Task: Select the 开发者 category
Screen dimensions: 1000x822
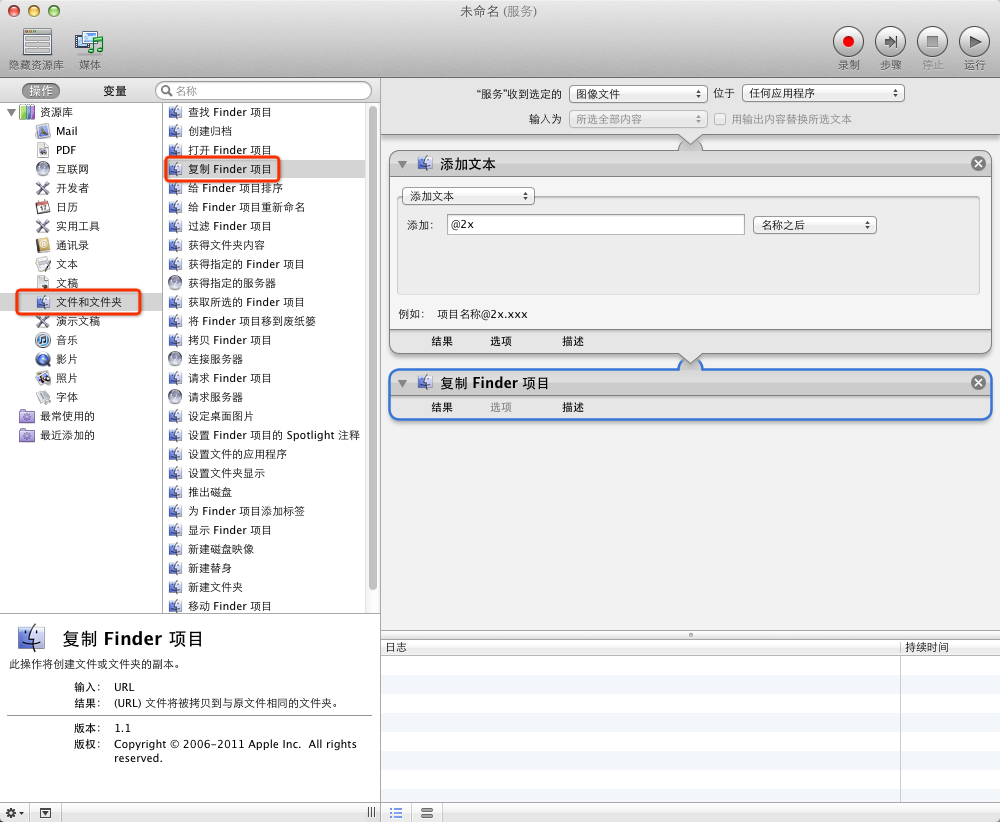Action: click(72, 188)
